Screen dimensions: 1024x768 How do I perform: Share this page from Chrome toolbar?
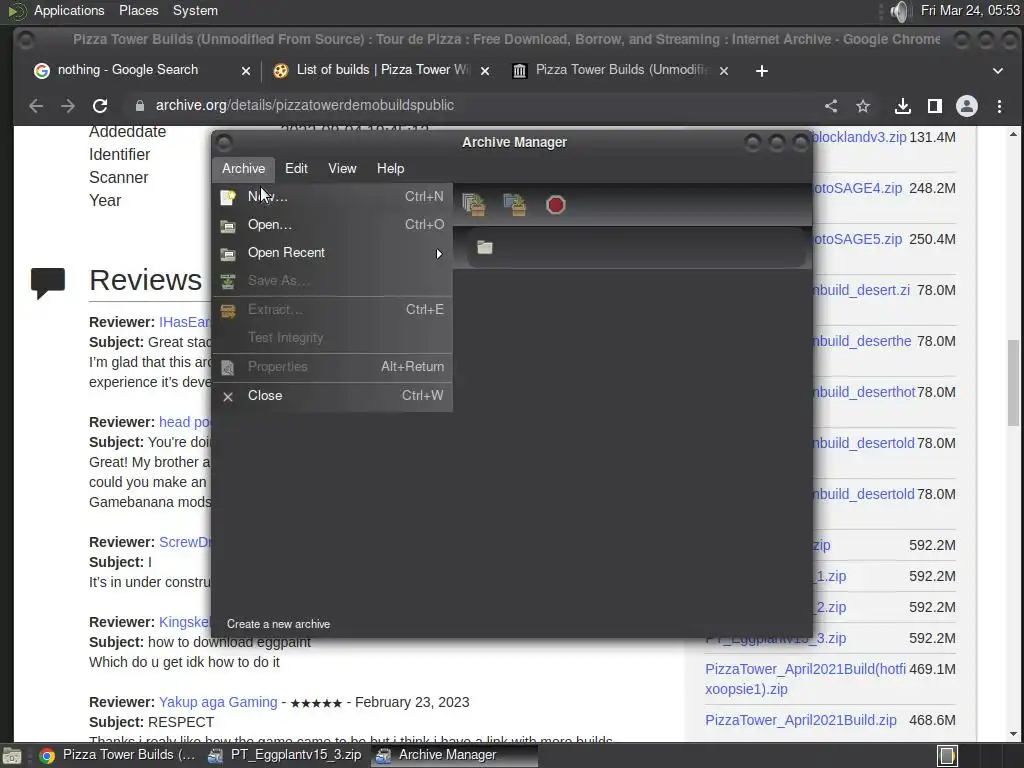click(831, 106)
